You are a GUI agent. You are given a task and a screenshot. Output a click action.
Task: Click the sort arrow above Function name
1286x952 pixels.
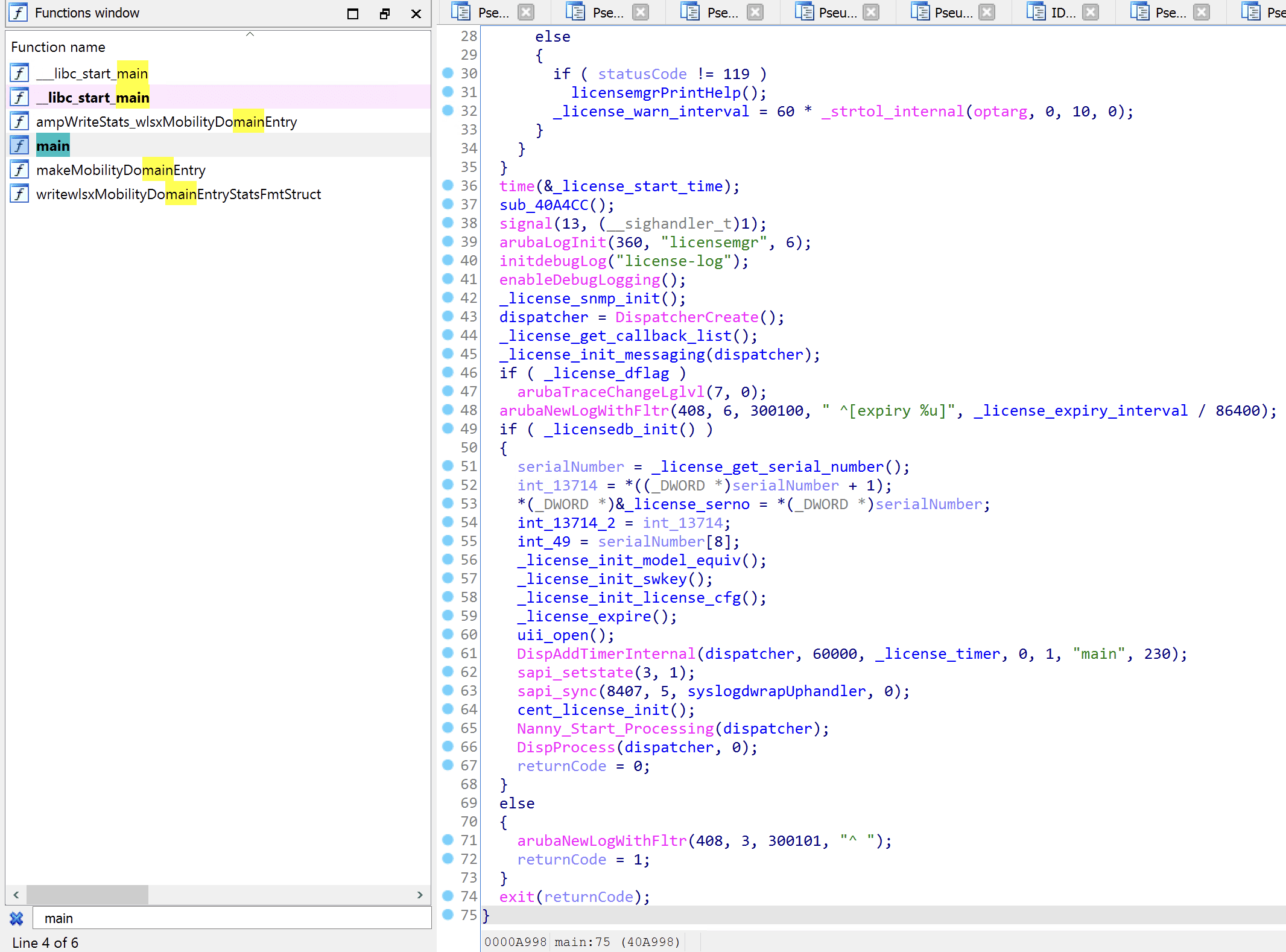250,34
